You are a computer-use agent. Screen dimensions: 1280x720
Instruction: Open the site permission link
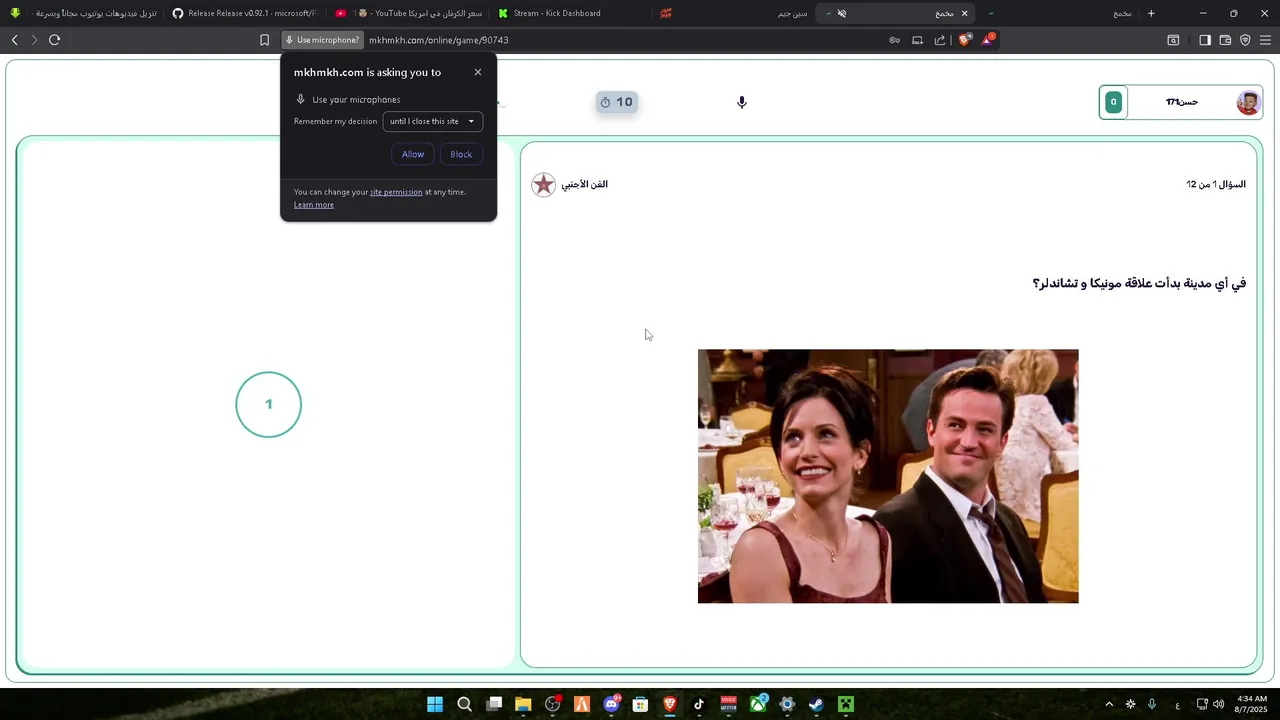pyautogui.click(x=396, y=192)
